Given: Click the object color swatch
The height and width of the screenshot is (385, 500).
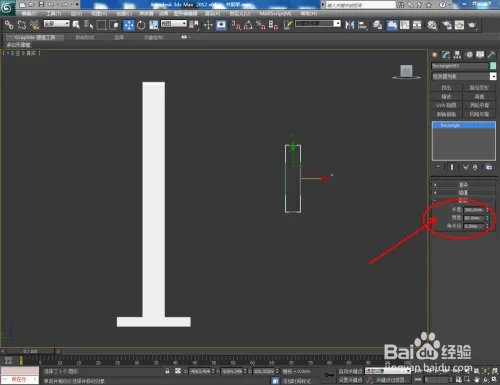Looking at the screenshot, I should pyautogui.click(x=493, y=66).
